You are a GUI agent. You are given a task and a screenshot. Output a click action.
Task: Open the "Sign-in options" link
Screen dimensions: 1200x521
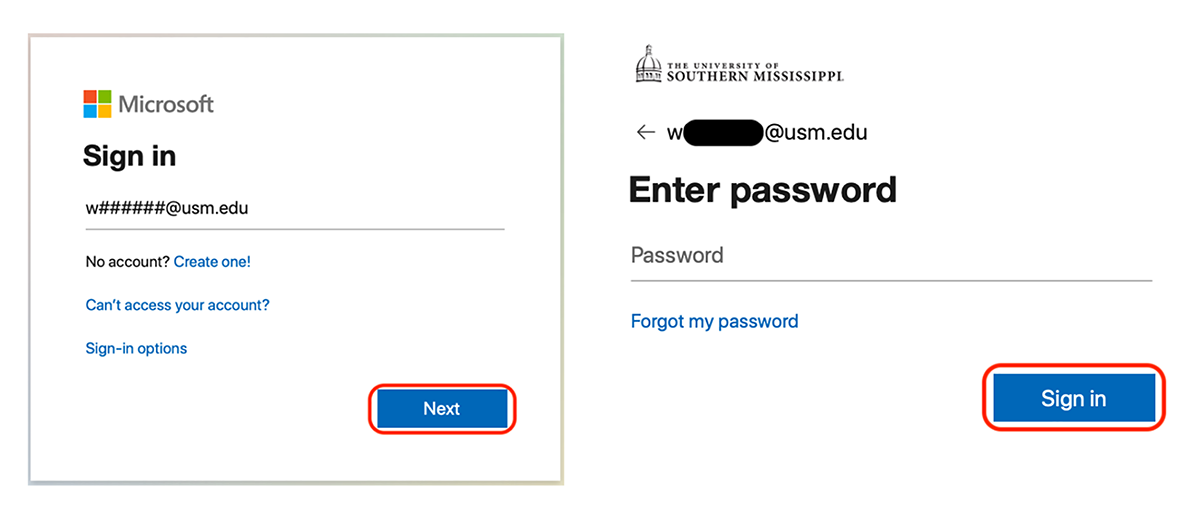pos(136,348)
